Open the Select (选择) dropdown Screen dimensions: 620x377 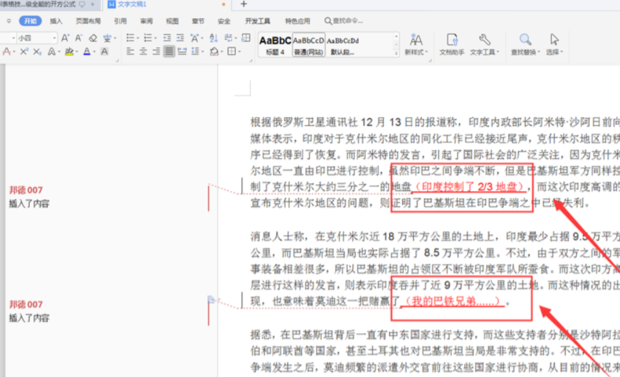(x=554, y=44)
